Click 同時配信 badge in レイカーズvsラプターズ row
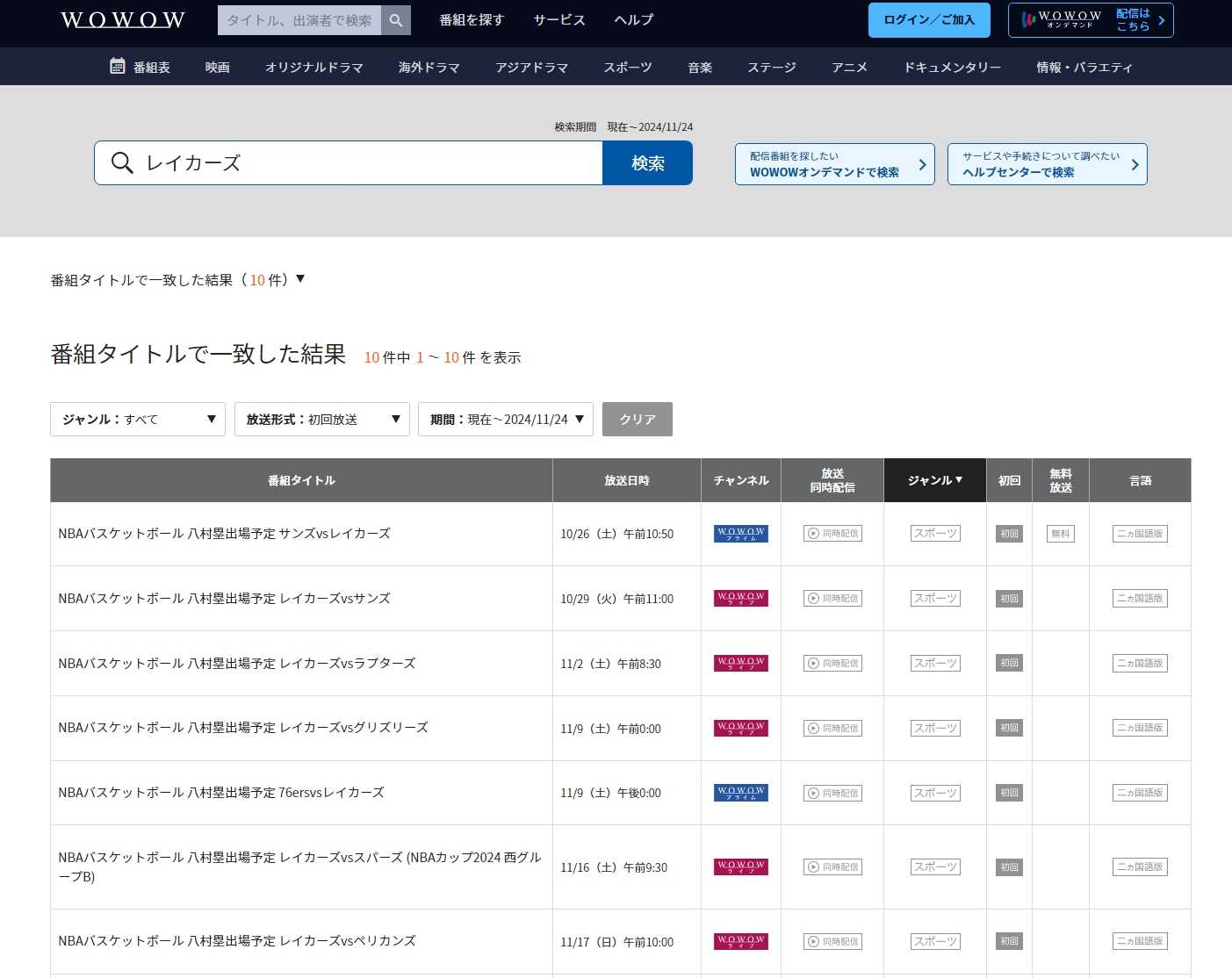 pyautogui.click(x=832, y=664)
